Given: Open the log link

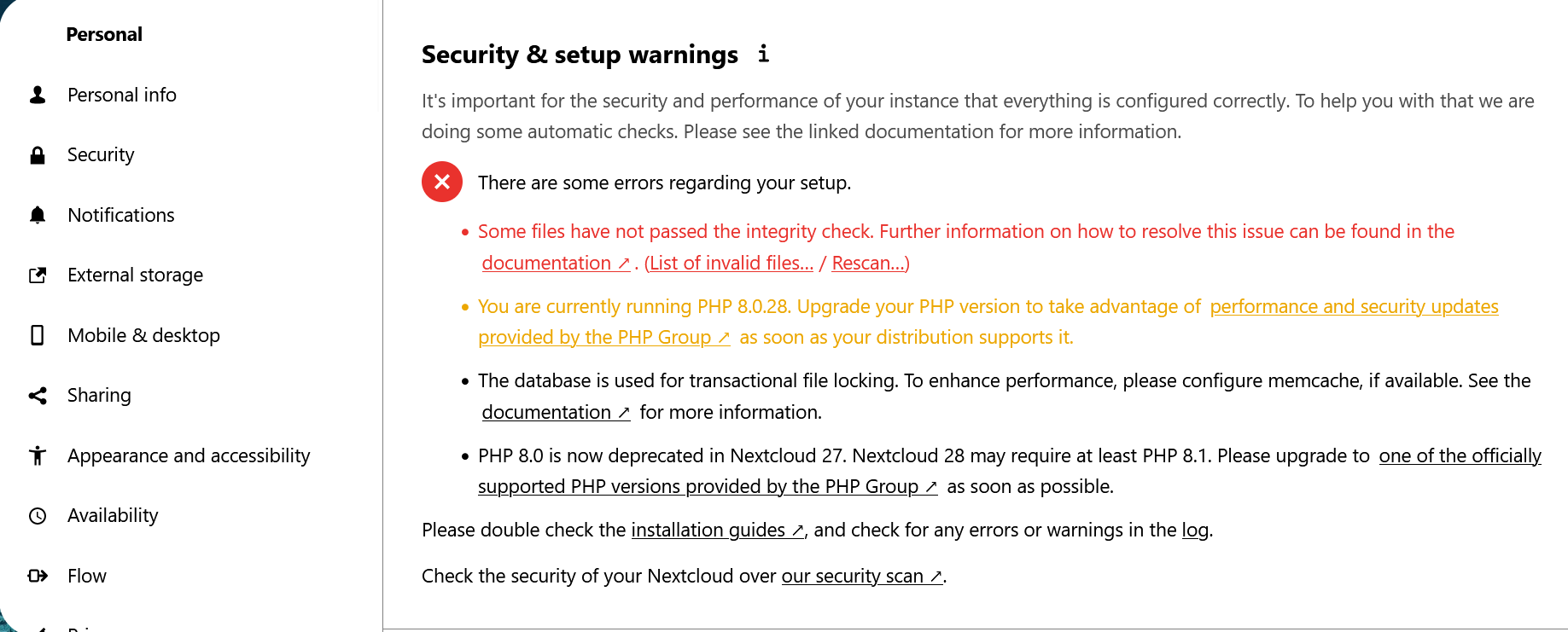Looking at the screenshot, I should (1194, 530).
